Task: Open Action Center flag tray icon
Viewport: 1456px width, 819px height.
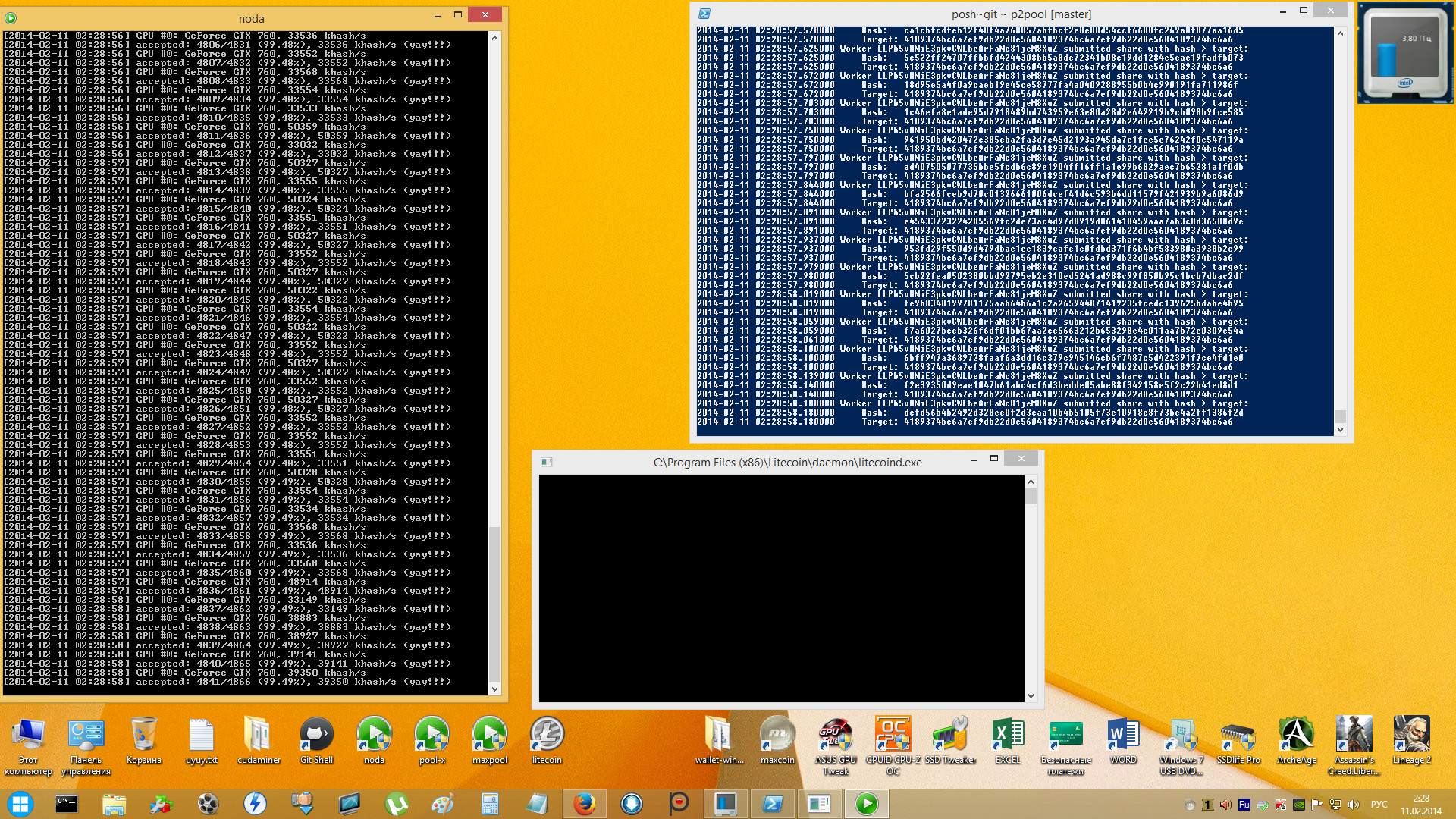Action: click(1317, 805)
